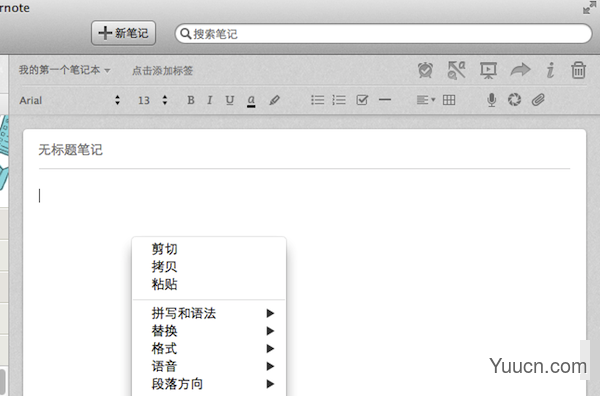Open the Arial font dropdown
The width and height of the screenshot is (600, 396).
click(x=70, y=100)
